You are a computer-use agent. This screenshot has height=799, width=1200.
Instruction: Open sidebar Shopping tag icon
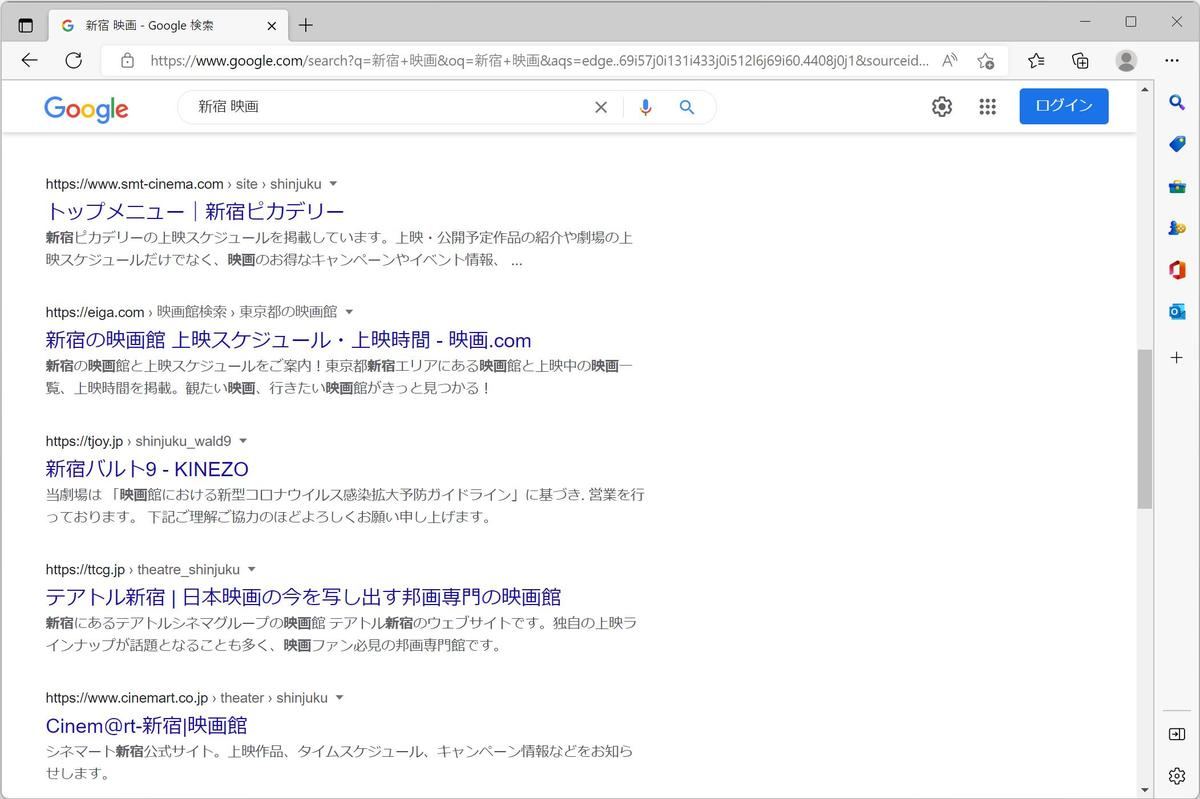point(1177,144)
